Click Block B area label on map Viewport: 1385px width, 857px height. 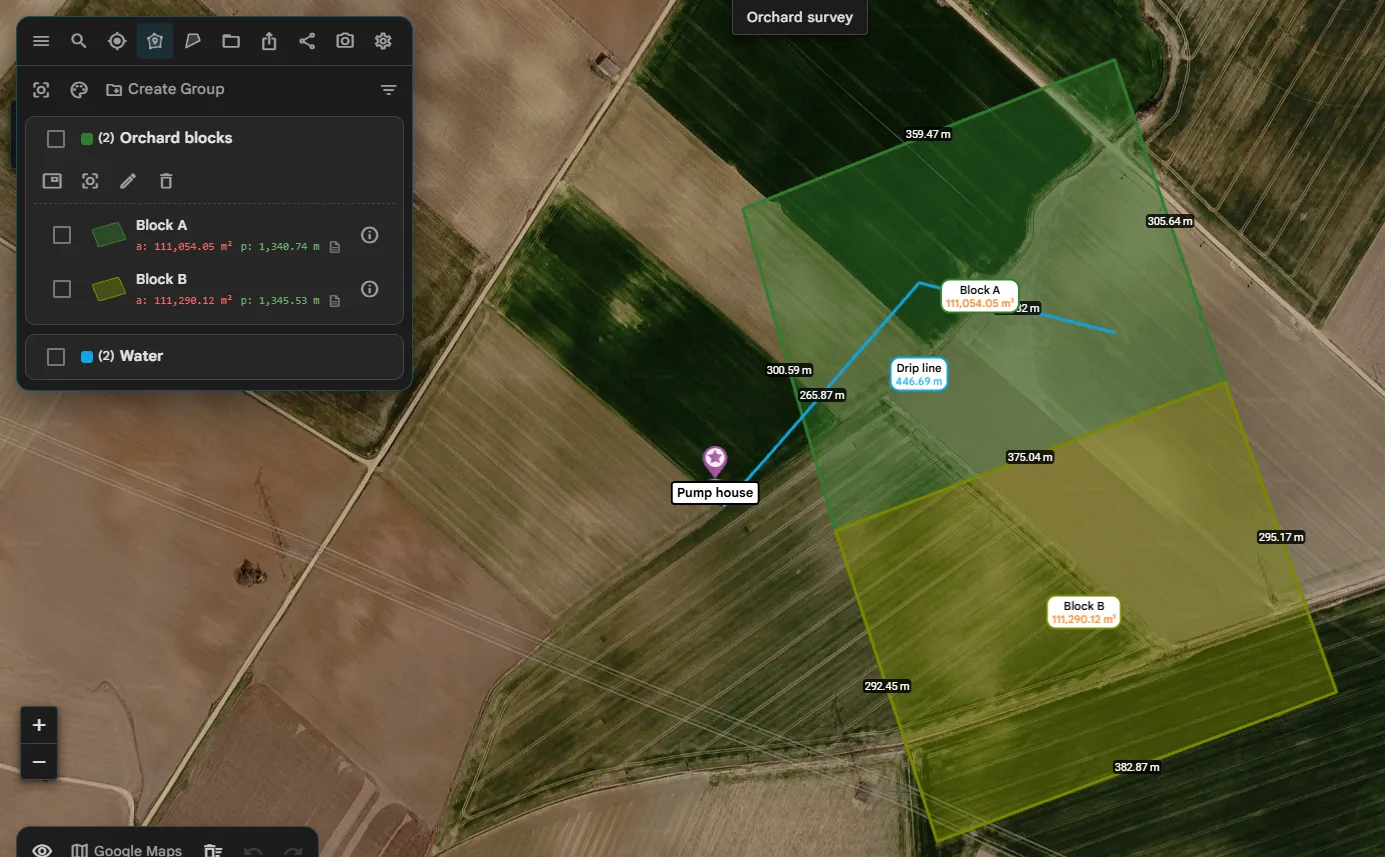tap(1084, 612)
